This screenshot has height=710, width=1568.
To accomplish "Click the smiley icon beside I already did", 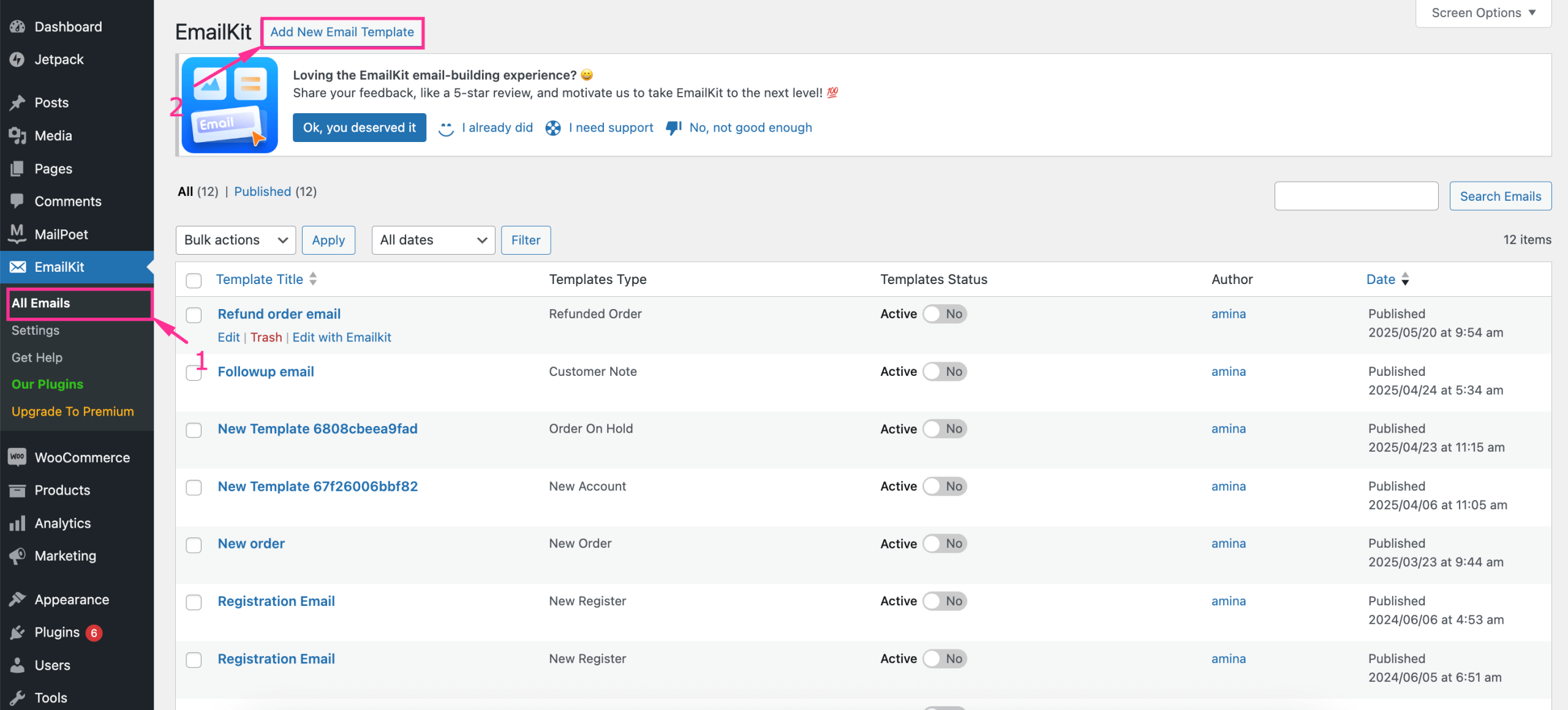I will pos(446,128).
